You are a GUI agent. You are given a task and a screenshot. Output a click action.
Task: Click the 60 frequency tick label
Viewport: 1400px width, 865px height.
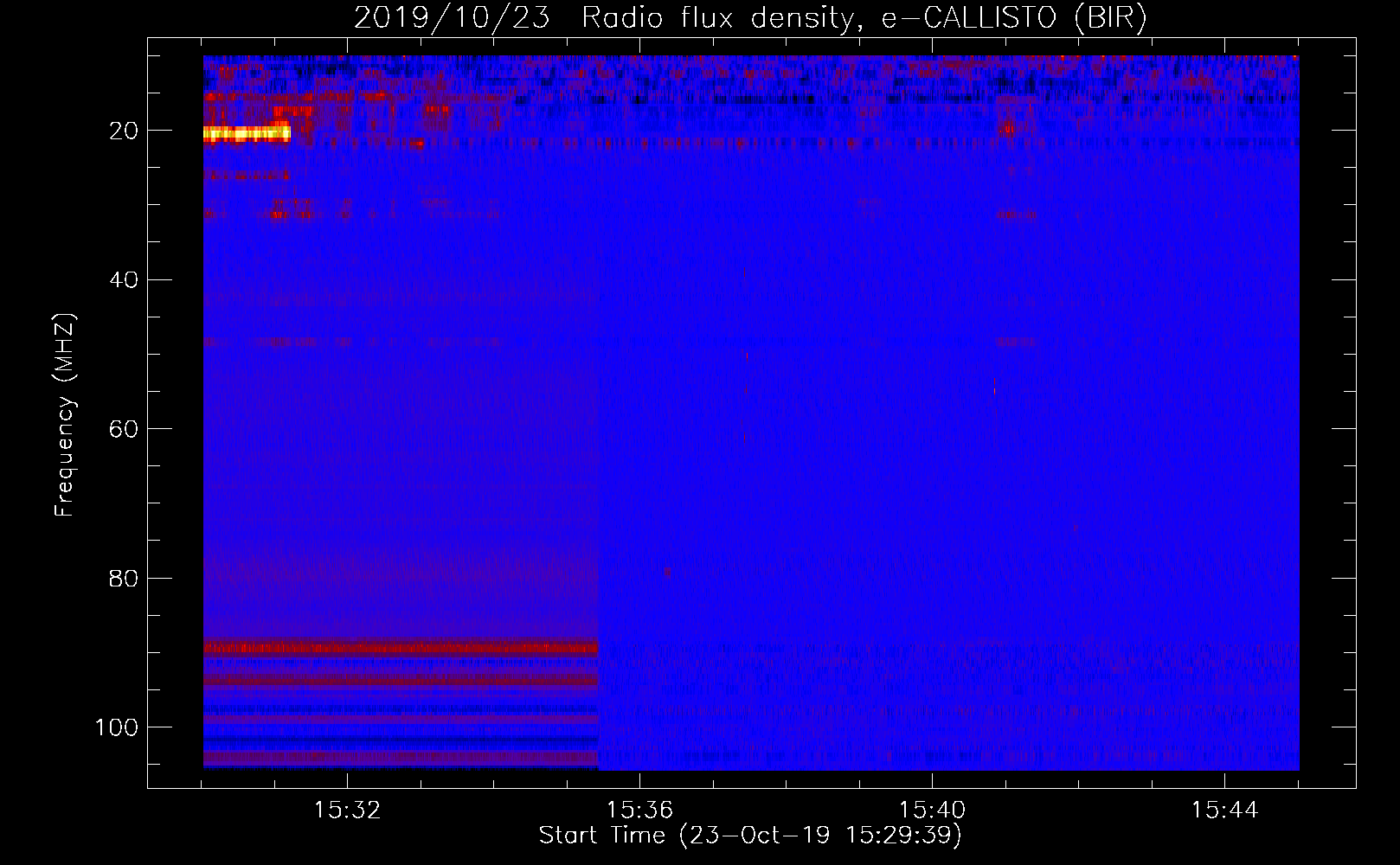point(124,429)
